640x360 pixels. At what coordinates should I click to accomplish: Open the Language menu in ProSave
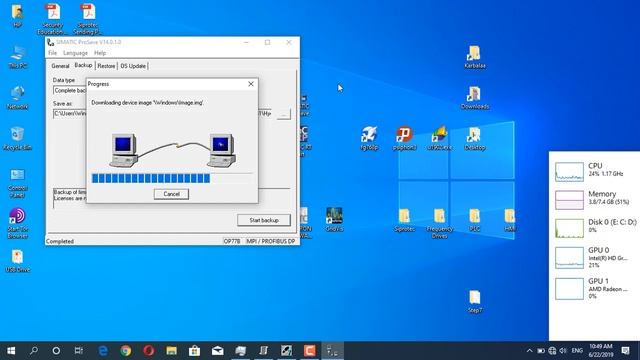[x=76, y=53]
